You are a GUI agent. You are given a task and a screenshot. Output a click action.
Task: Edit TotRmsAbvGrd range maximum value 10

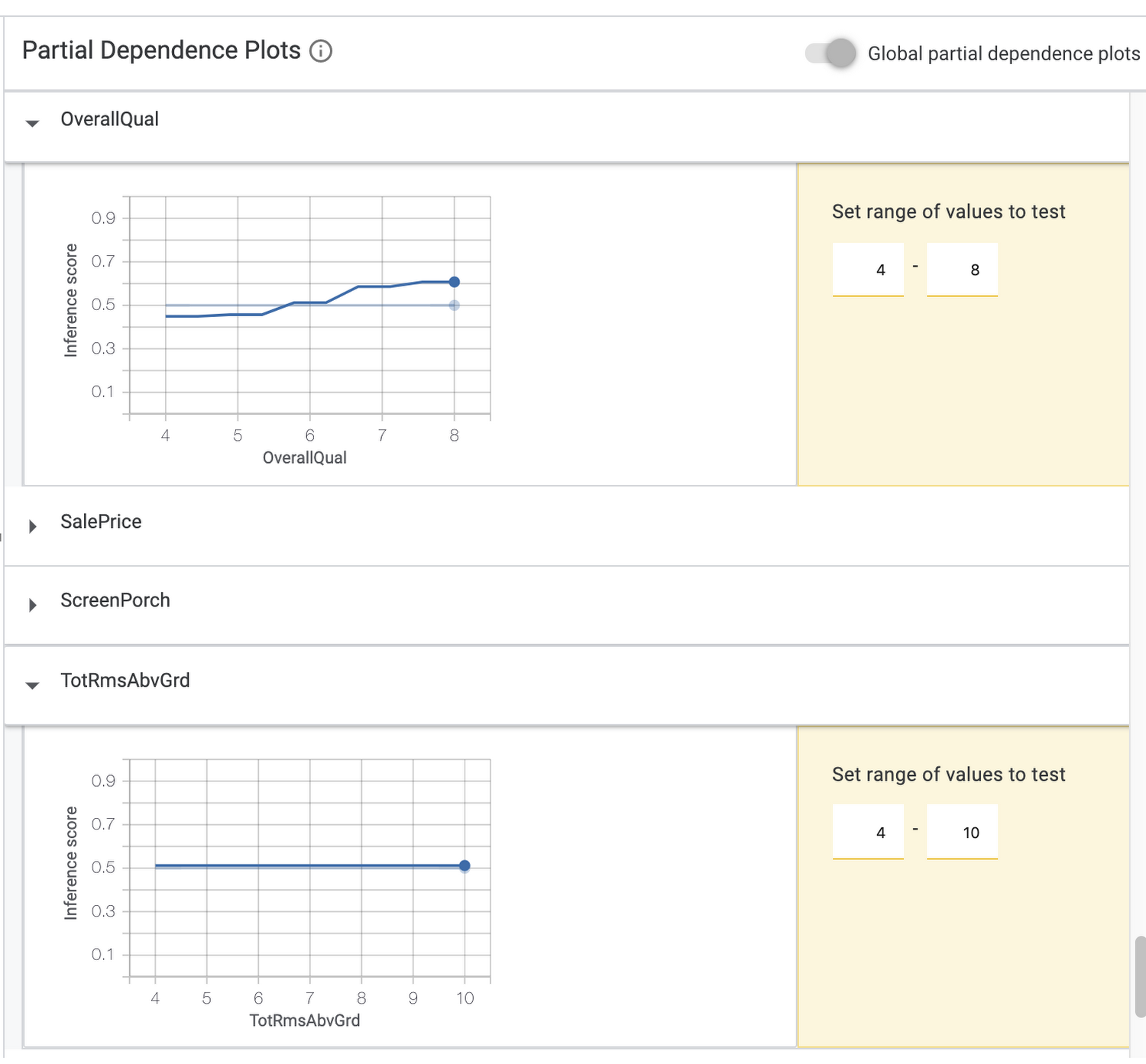point(963,832)
